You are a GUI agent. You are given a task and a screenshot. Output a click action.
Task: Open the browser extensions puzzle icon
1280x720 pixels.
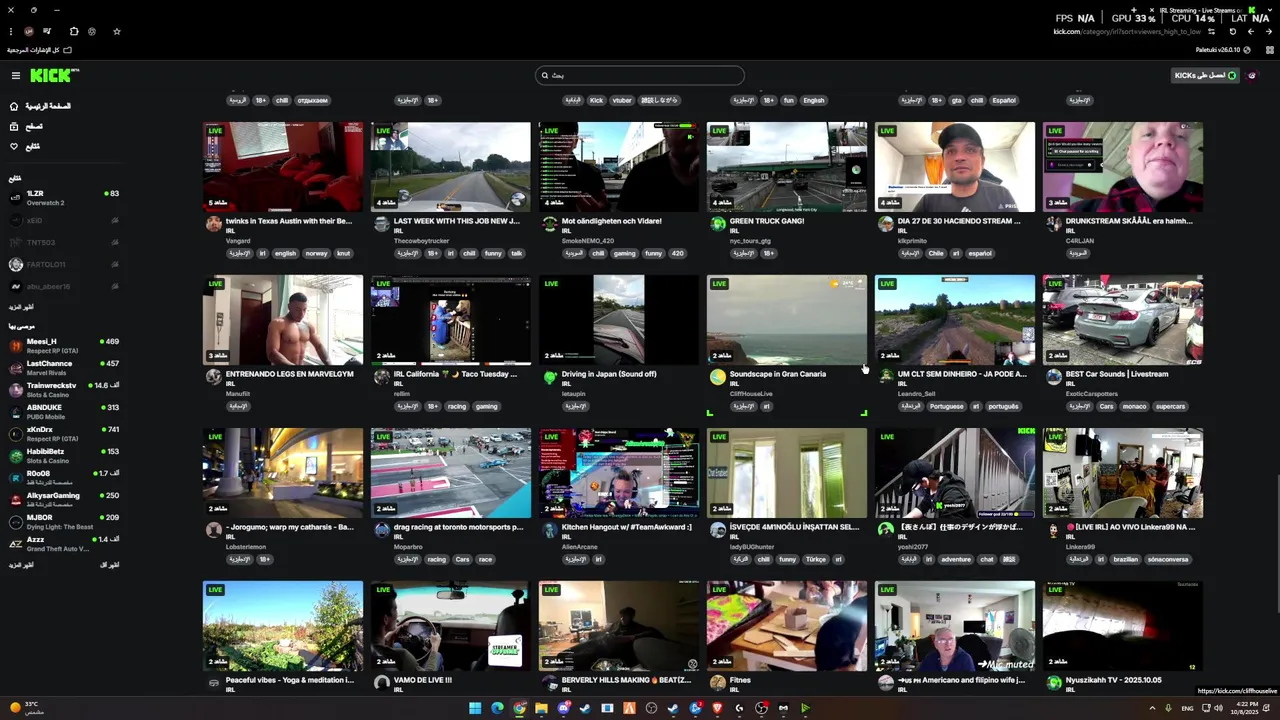coord(73,31)
